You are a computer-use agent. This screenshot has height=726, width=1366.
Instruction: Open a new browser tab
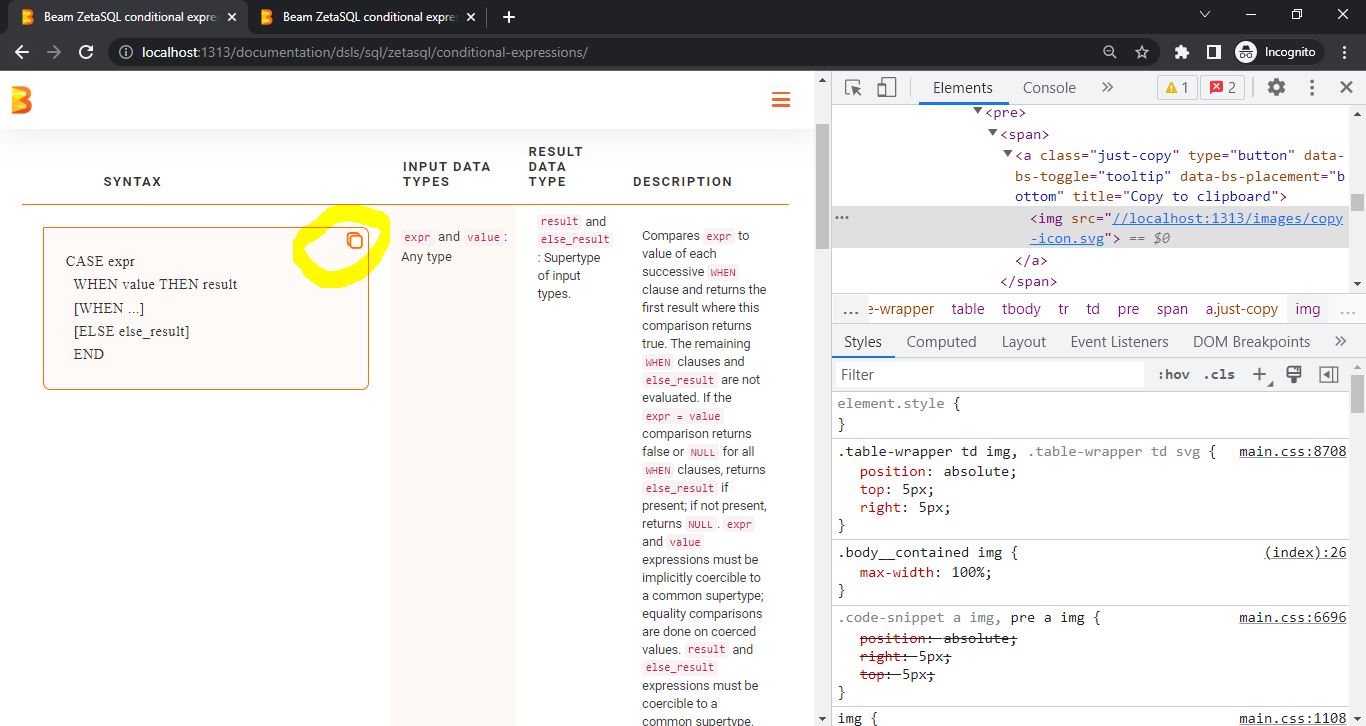[x=508, y=17]
